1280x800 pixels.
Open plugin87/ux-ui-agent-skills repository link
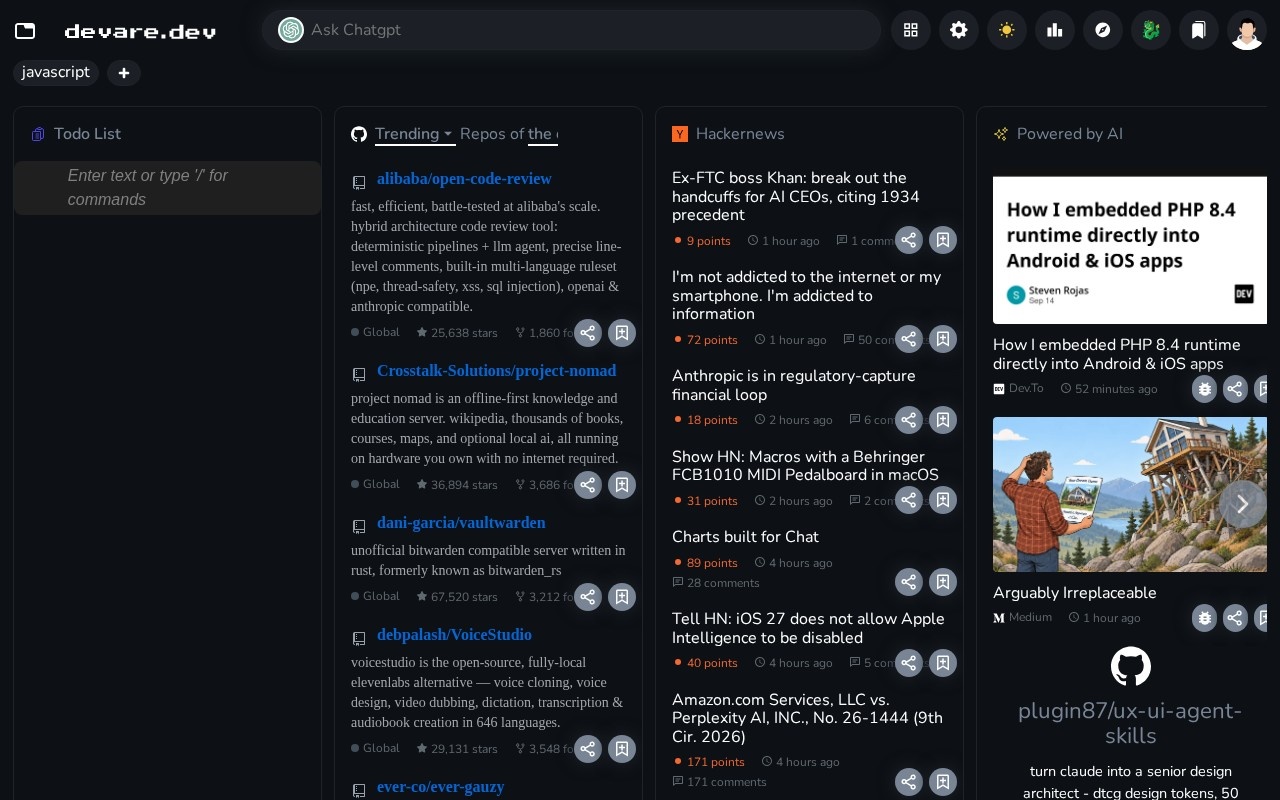click(1130, 724)
